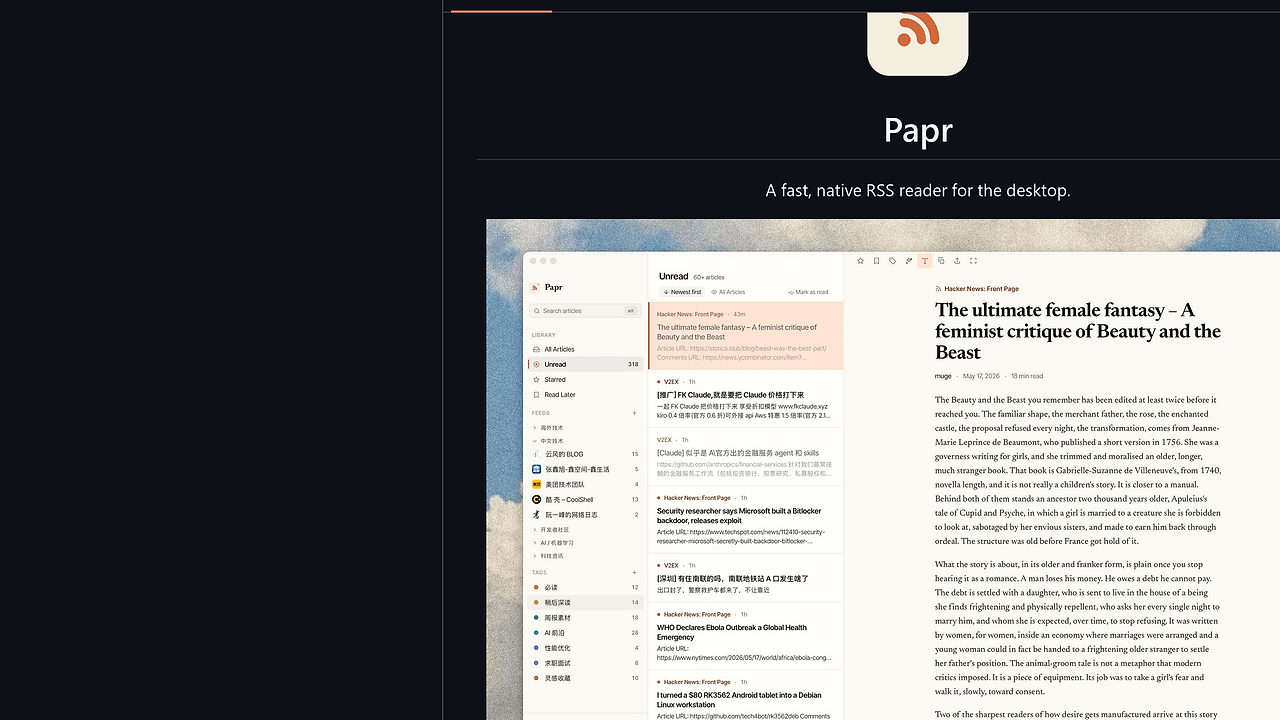The width and height of the screenshot is (1280, 720).
Task: Click the main article headline
Action: pos(1078,331)
